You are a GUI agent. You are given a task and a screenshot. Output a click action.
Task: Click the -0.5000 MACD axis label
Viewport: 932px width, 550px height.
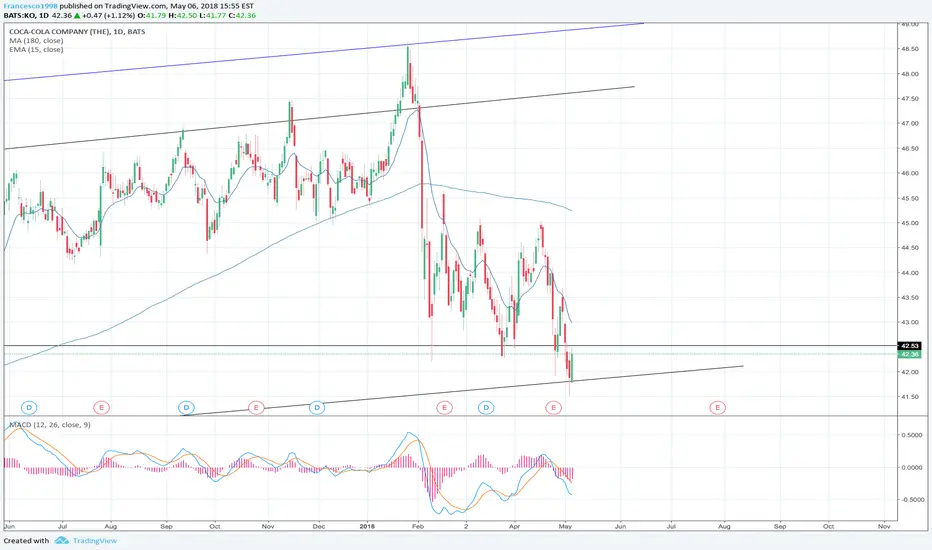point(910,499)
